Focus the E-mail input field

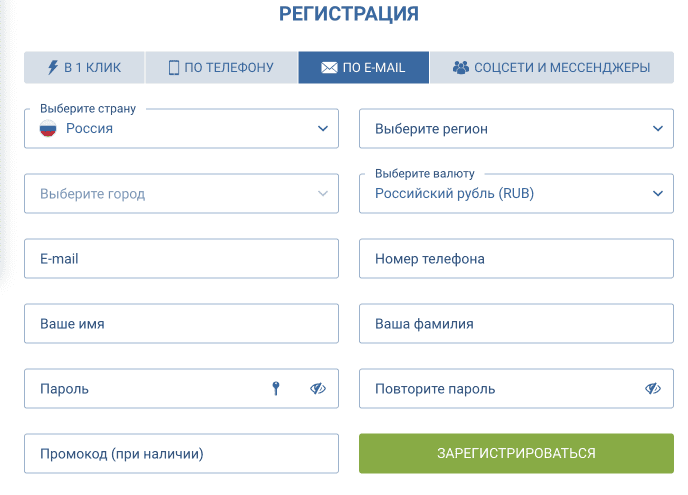pos(181,259)
